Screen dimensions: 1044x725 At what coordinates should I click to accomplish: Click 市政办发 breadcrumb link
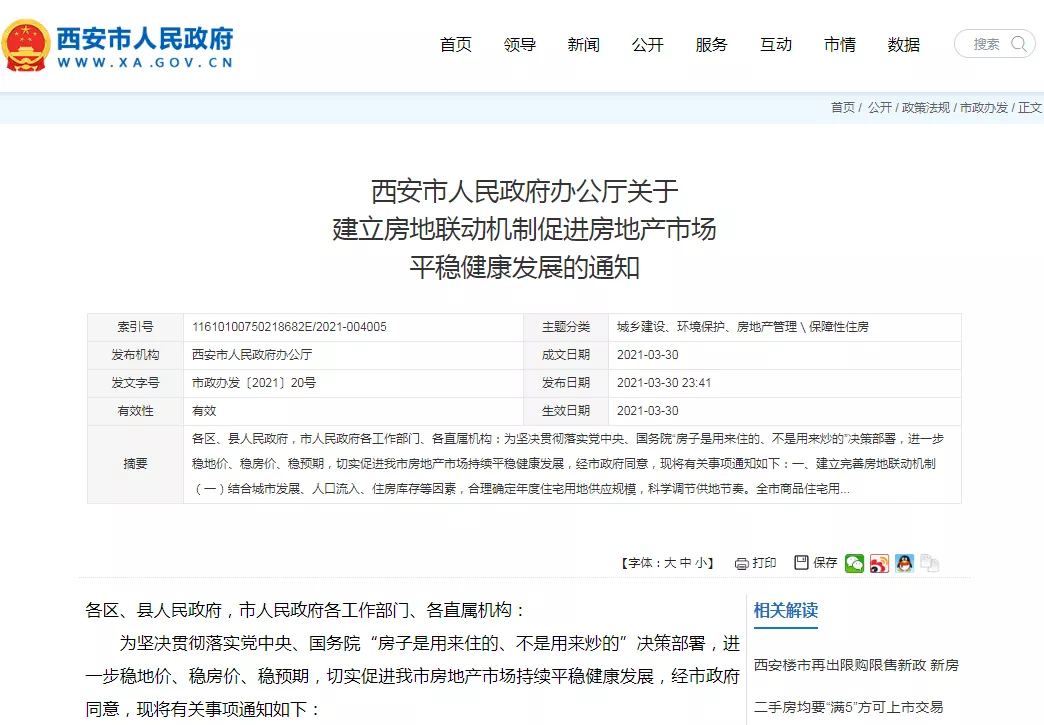pos(984,108)
